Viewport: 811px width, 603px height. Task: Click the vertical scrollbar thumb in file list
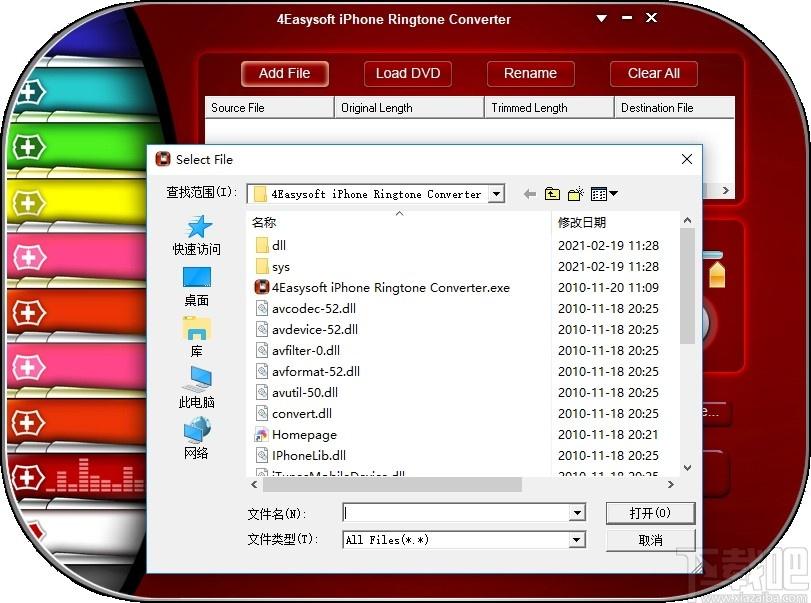pyautogui.click(x=687, y=286)
